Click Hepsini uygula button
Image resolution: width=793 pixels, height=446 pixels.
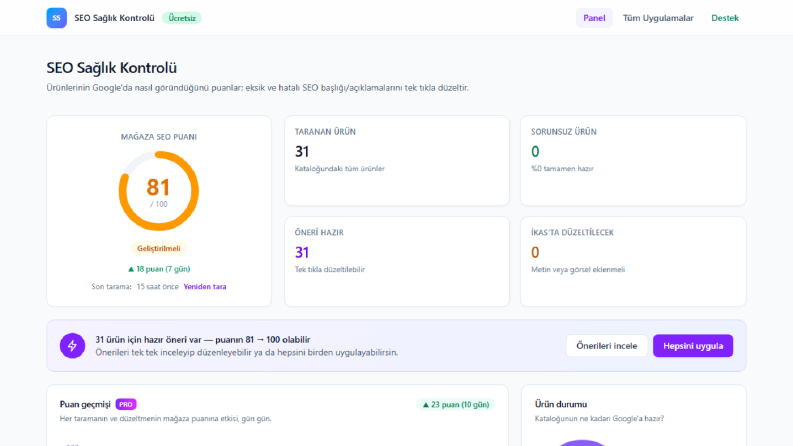point(693,346)
